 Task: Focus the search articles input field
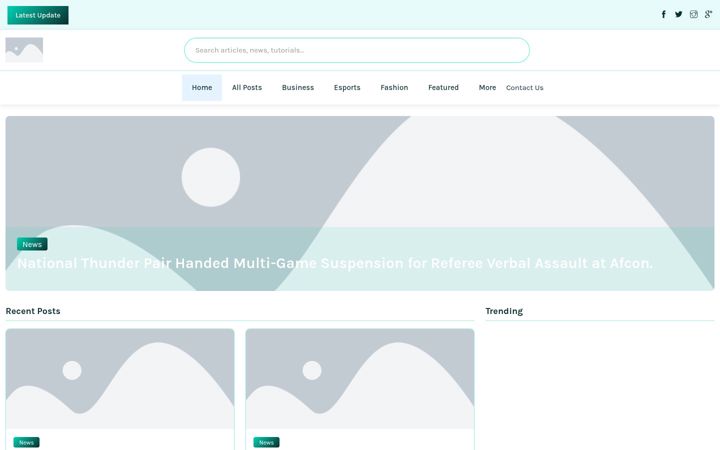357,50
